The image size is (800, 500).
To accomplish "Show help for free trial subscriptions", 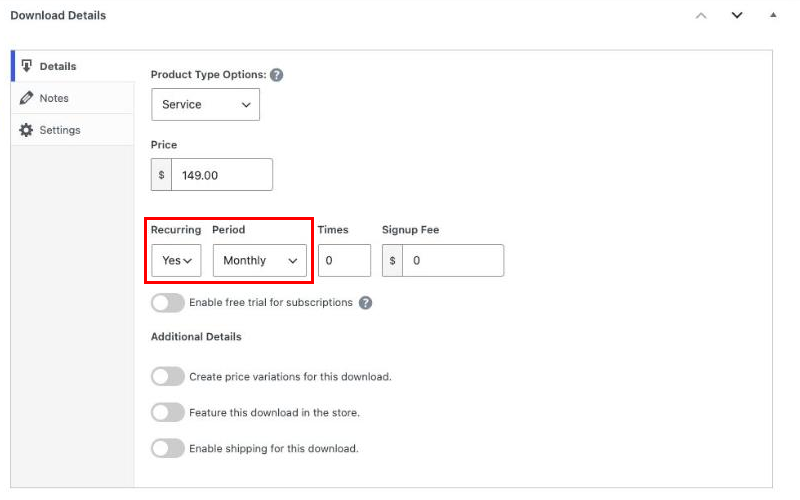I will click(365, 303).
